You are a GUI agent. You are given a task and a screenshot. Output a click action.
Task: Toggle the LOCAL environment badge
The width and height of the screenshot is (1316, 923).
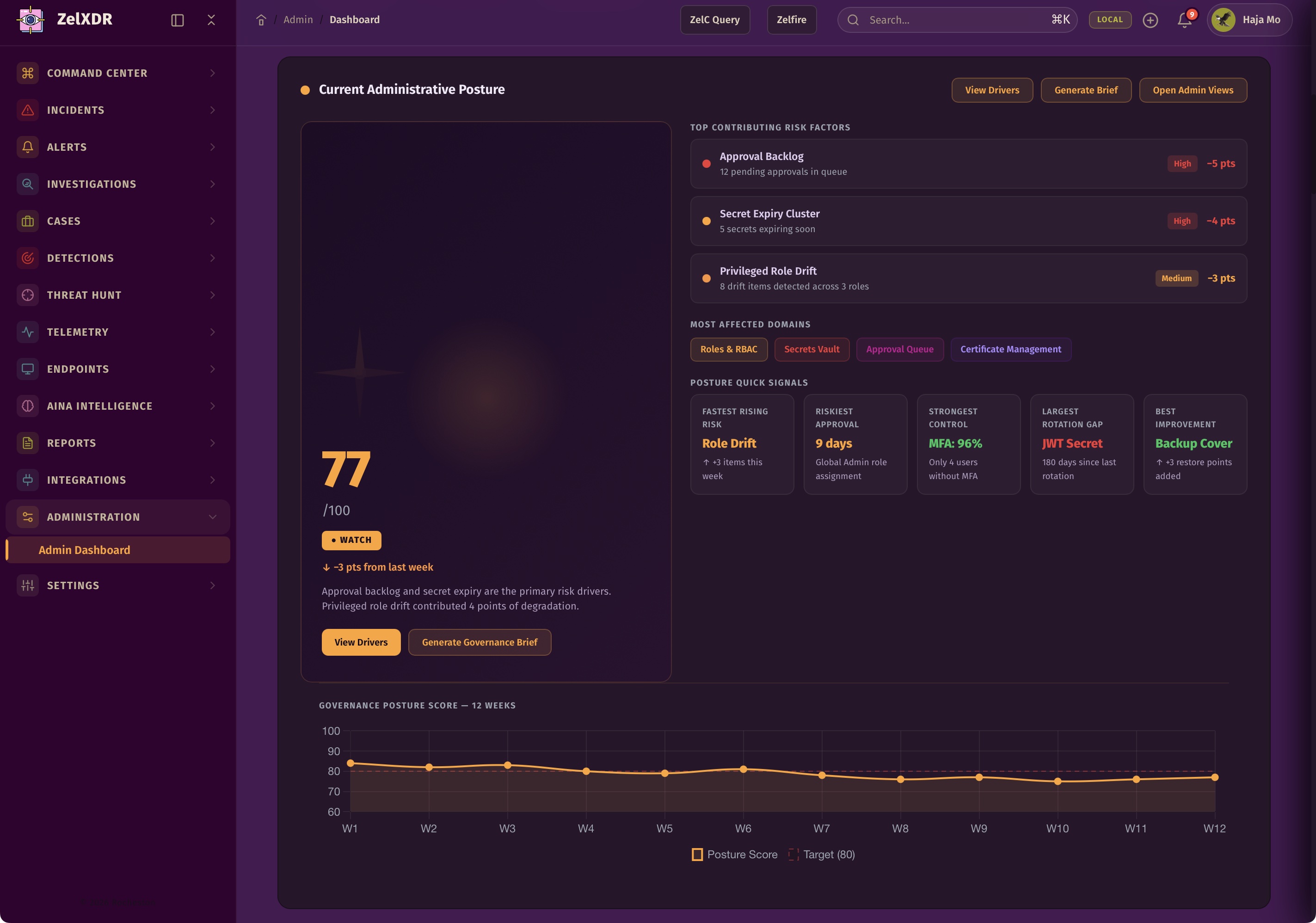(x=1110, y=19)
